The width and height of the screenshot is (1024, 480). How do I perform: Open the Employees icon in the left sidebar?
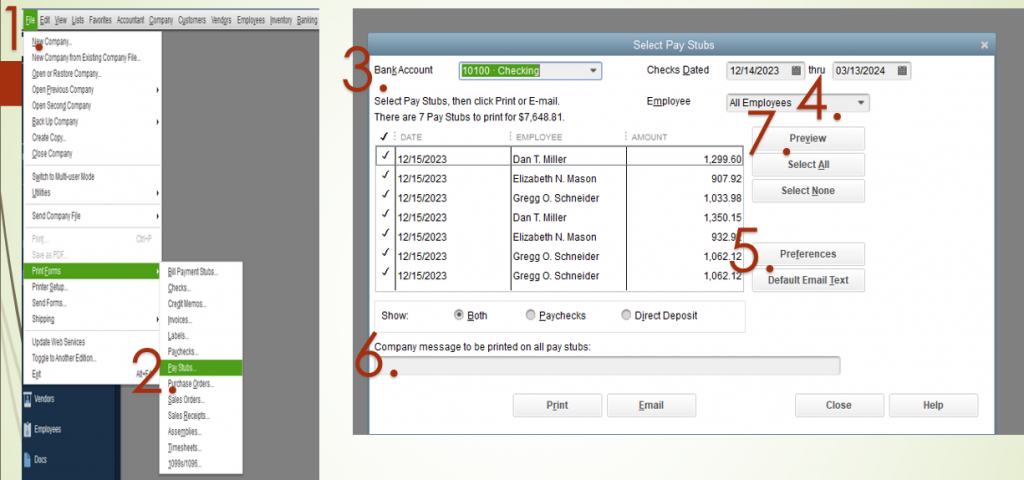click(28, 430)
